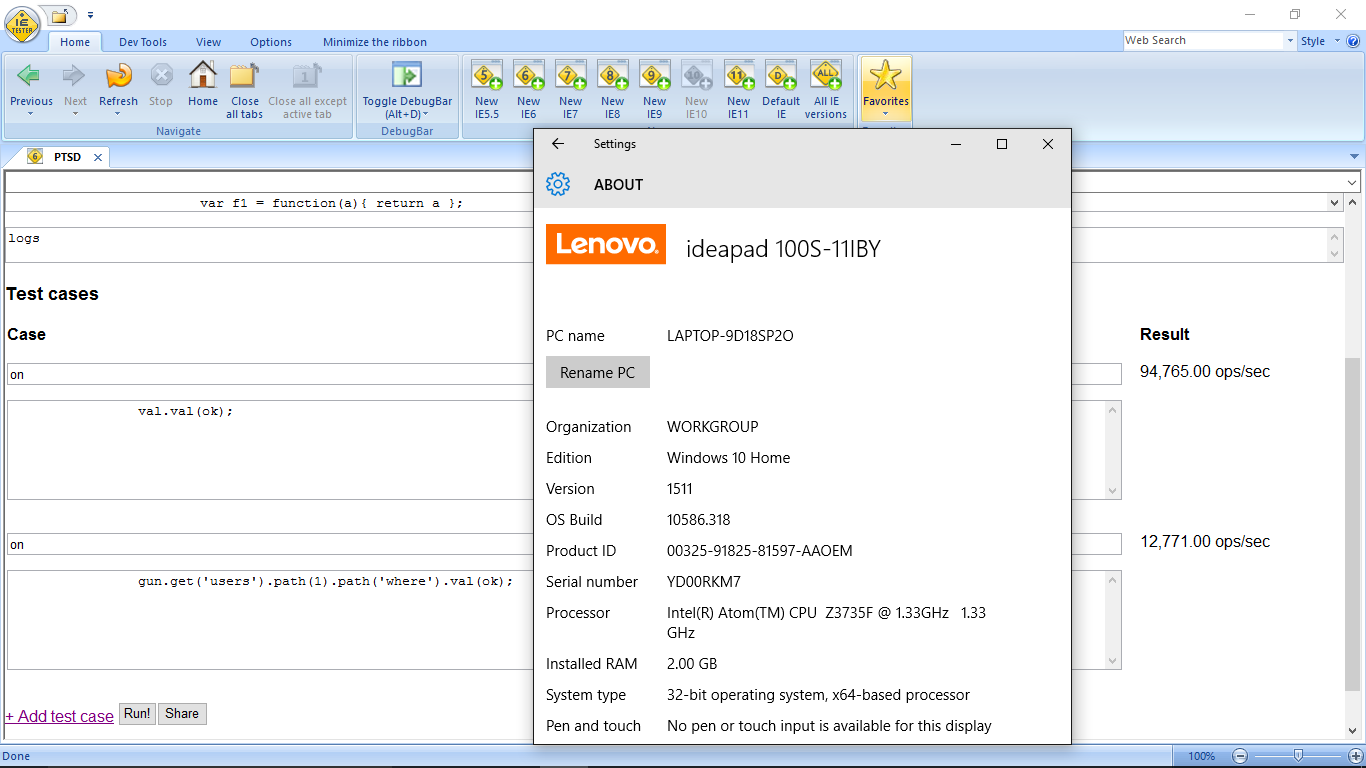Click the blue help question mark icon
1366x768 pixels.
pos(1353,41)
